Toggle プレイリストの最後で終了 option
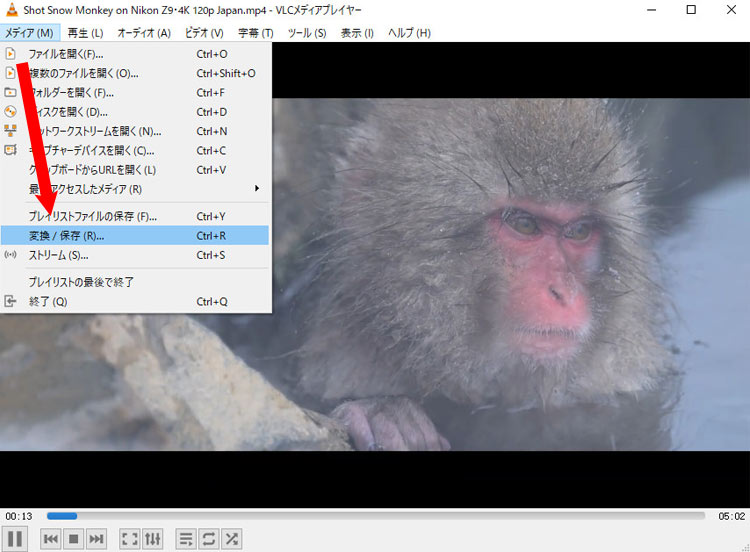The width and height of the screenshot is (750, 552). tap(135, 282)
